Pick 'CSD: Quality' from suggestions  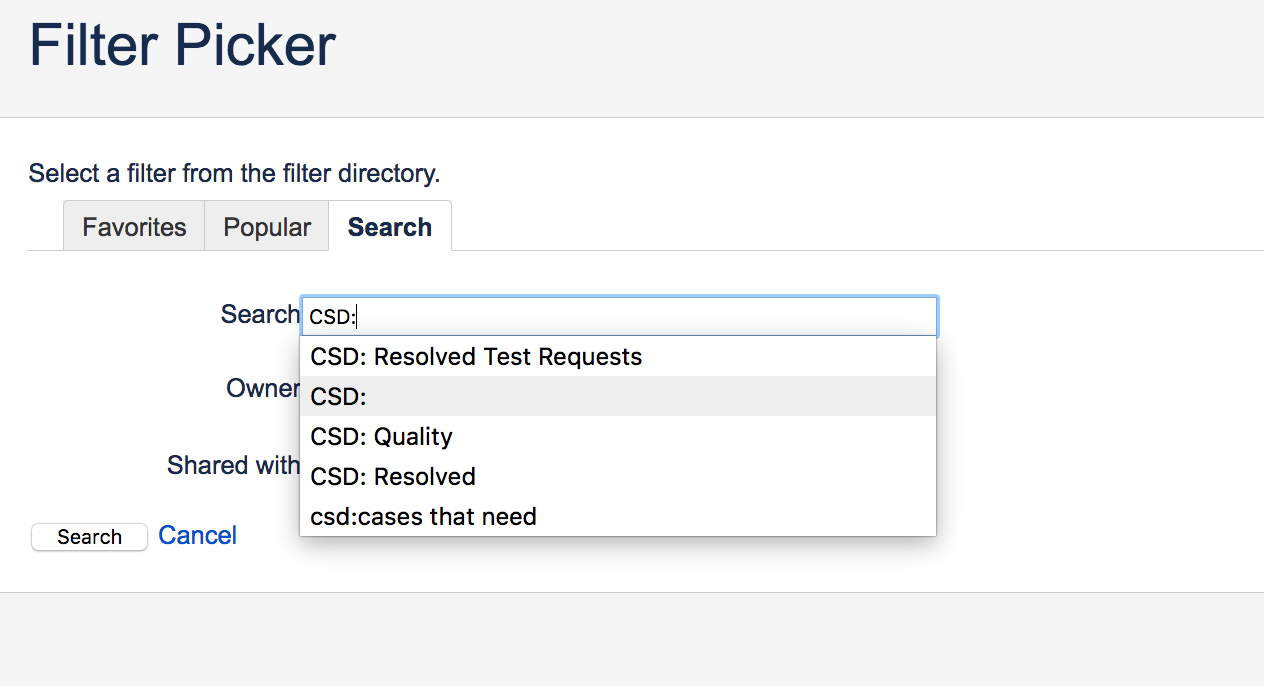click(x=618, y=436)
